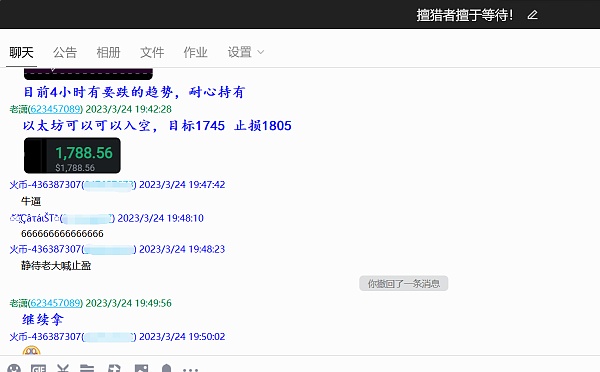Click the message 目前4小时有要跌的趋势，耐心持有
The width and height of the screenshot is (600, 372).
[134, 92]
